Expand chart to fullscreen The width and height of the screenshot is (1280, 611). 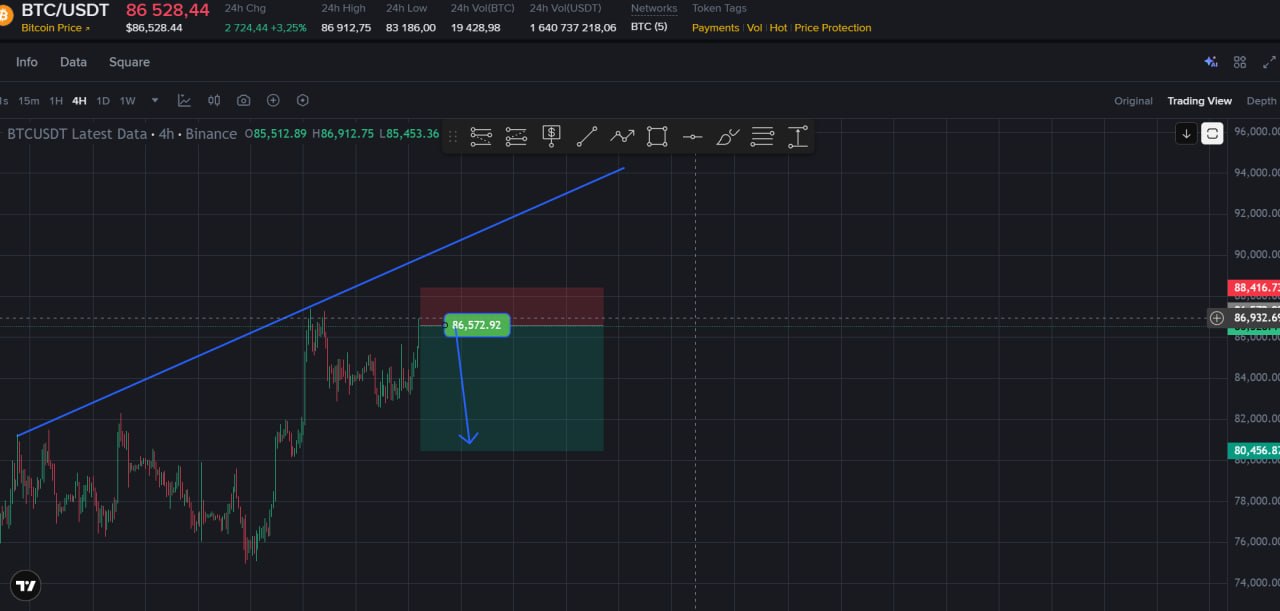(1270, 62)
